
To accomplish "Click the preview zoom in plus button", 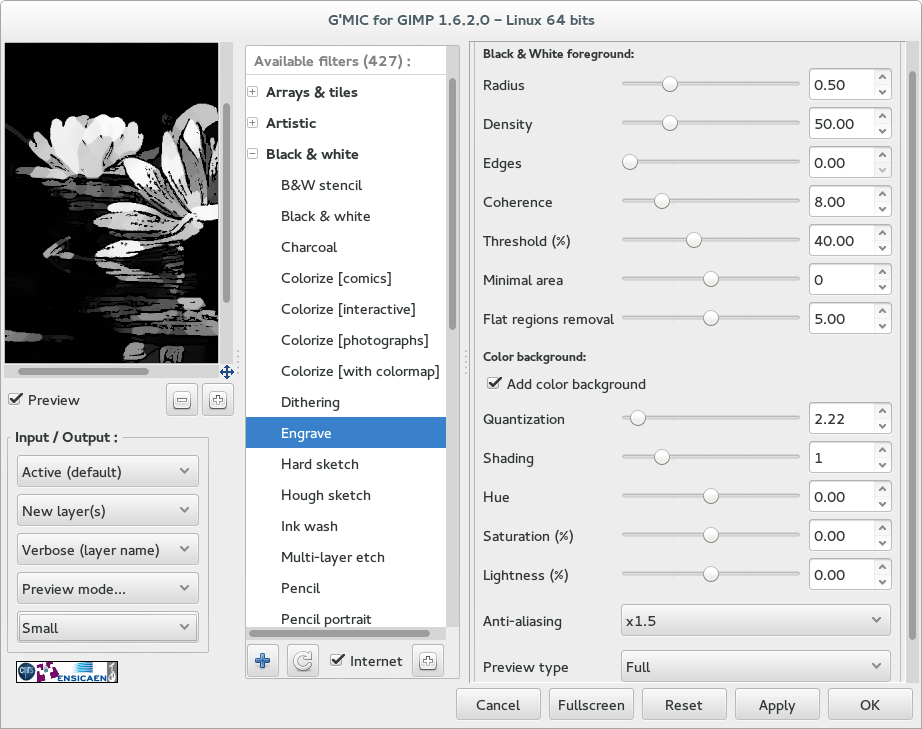I will coord(217,400).
